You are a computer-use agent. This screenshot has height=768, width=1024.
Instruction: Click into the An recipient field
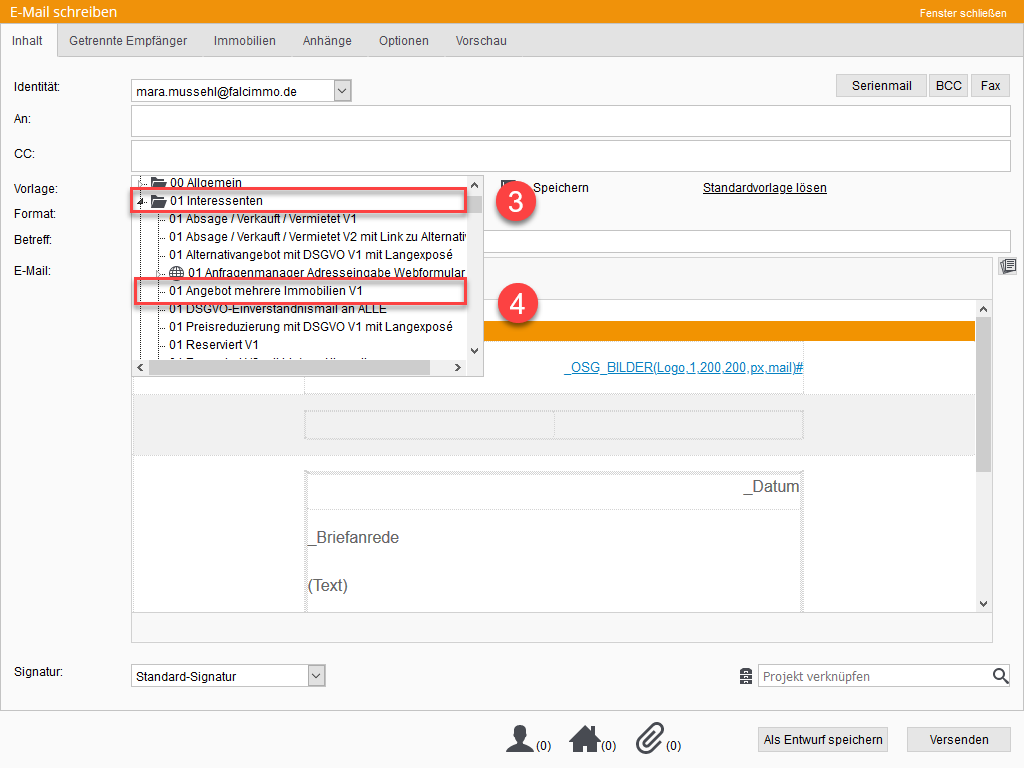pyautogui.click(x=570, y=121)
